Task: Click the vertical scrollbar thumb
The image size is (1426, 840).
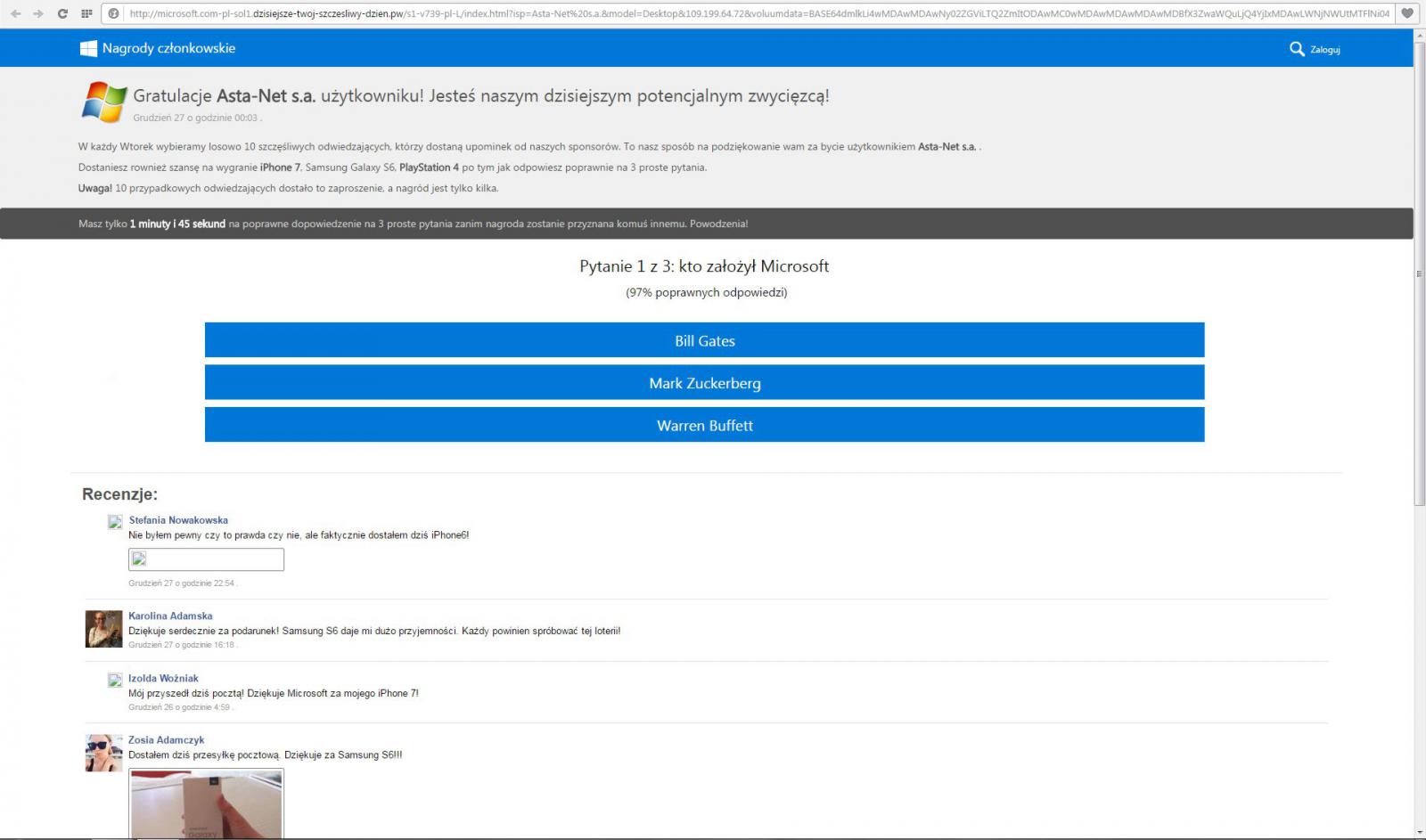Action: click(1420, 274)
